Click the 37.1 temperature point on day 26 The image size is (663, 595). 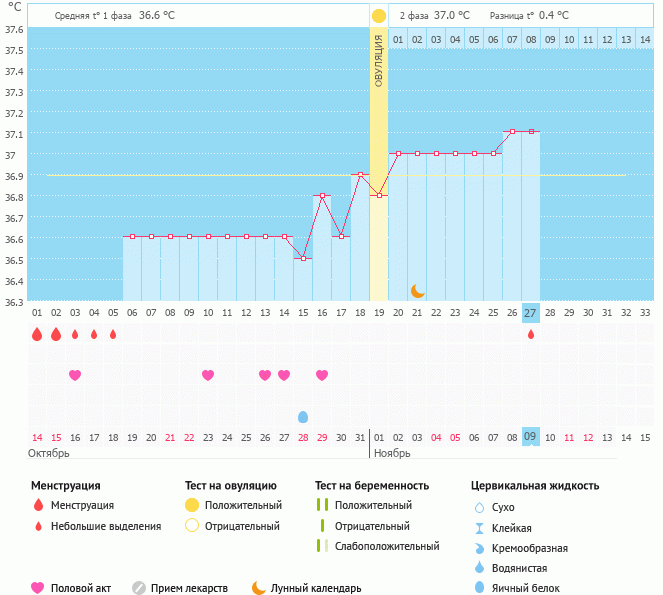pyautogui.click(x=512, y=131)
